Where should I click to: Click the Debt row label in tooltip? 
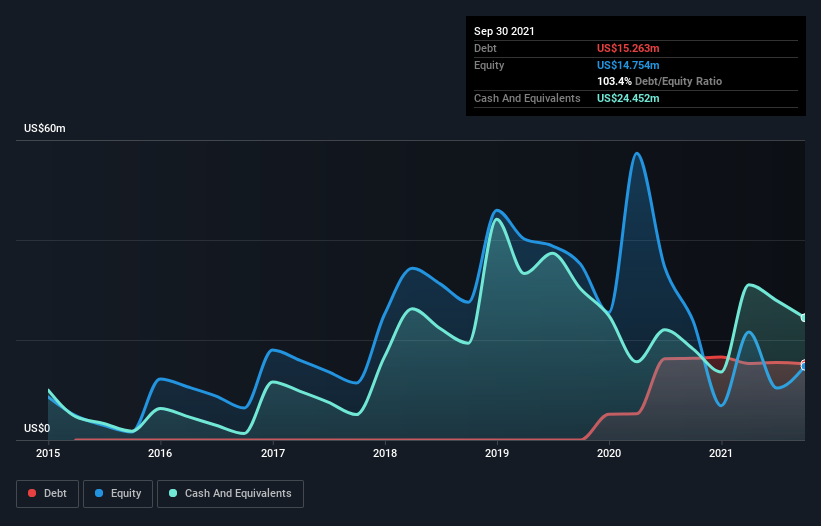485,48
